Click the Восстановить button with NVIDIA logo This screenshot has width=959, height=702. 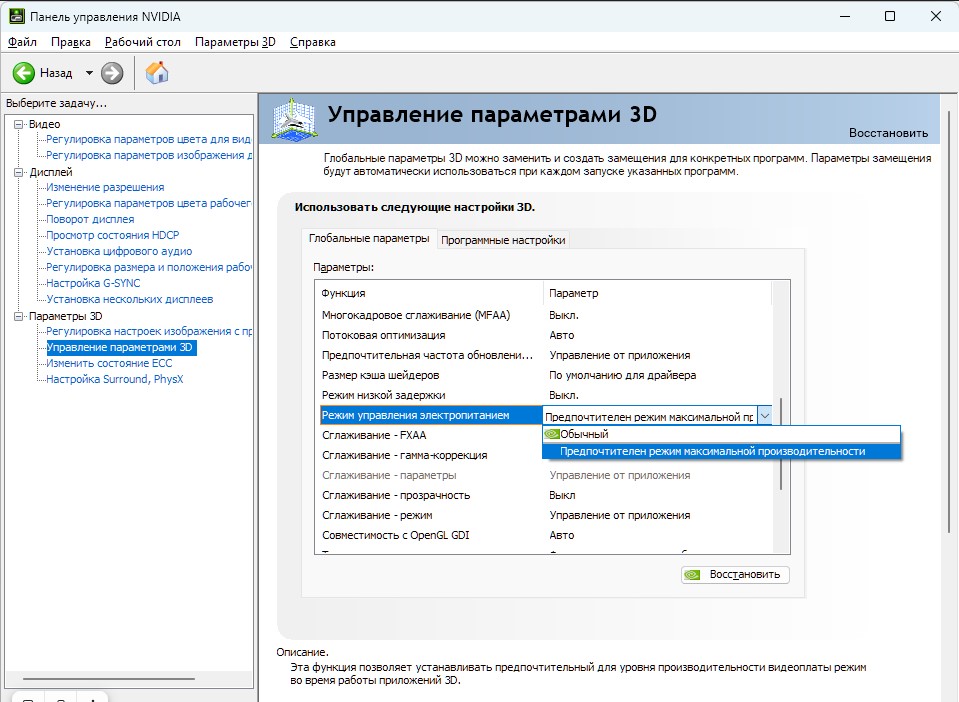point(735,575)
